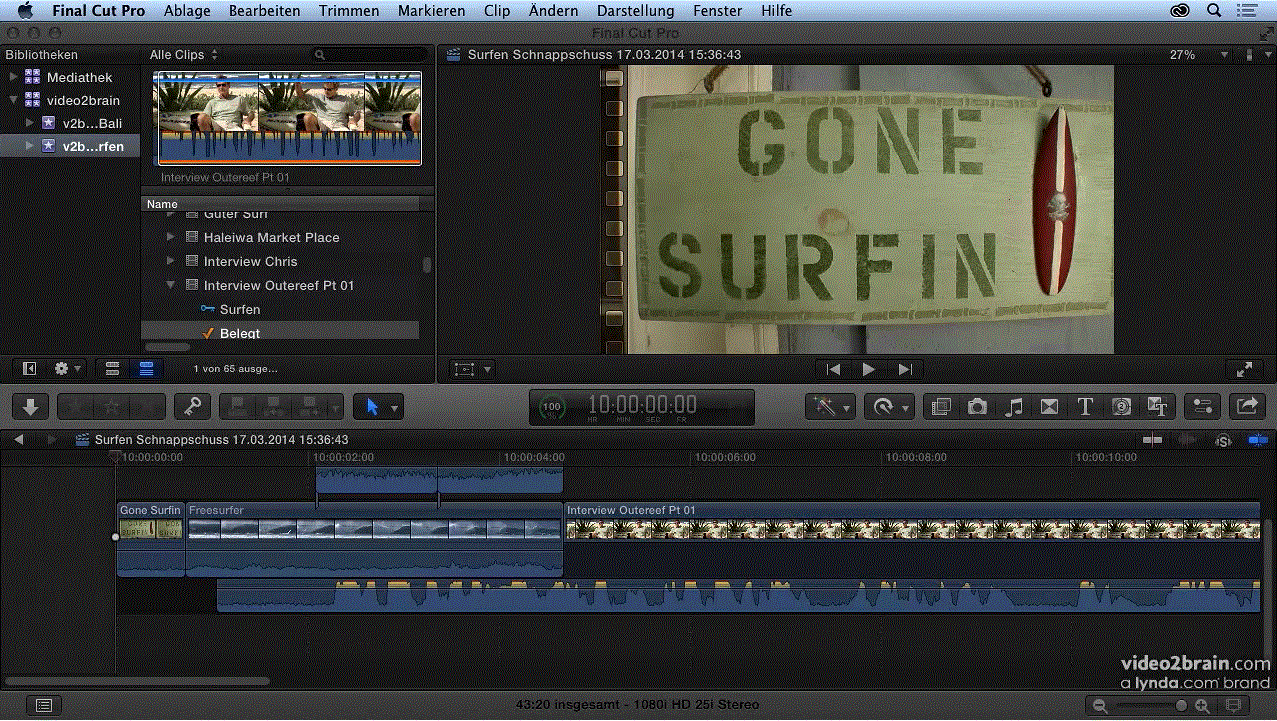
Task: Open the Ablage menu
Action: [x=187, y=11]
